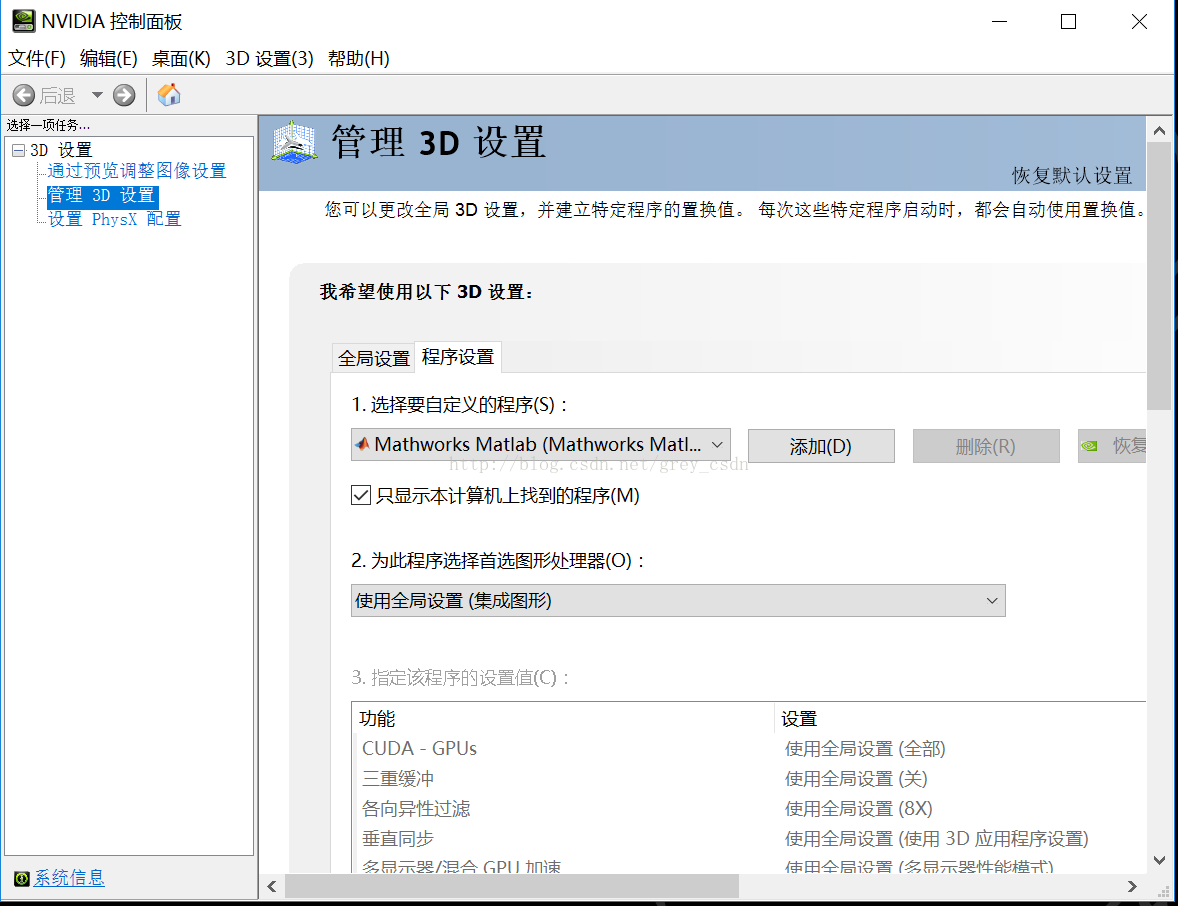Click the 删除(R) button
This screenshot has height=906, width=1178.
point(986,446)
